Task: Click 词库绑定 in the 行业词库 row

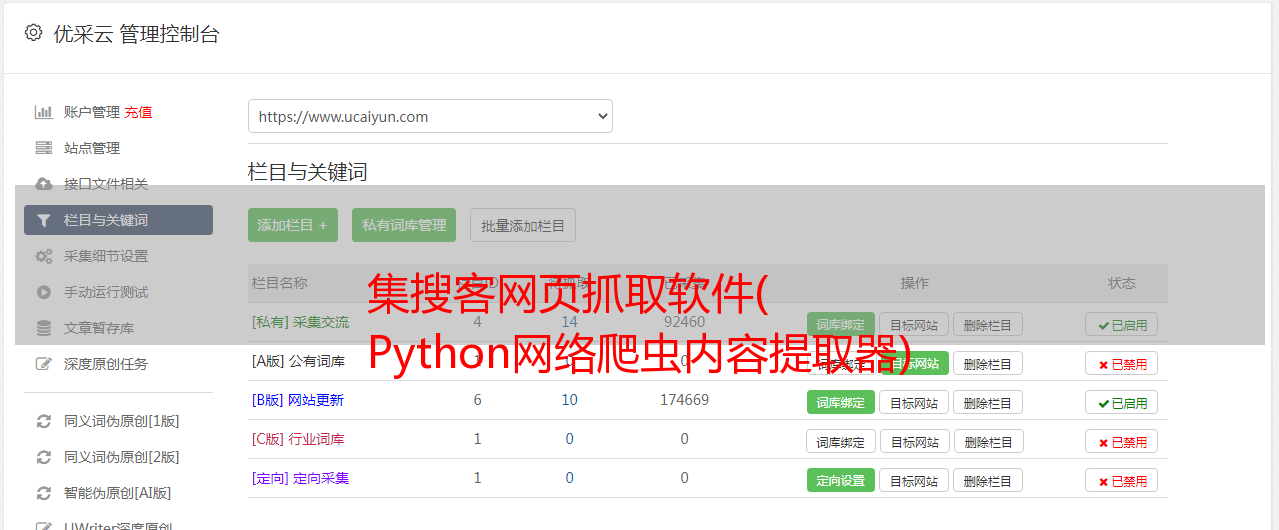Action: (x=841, y=441)
